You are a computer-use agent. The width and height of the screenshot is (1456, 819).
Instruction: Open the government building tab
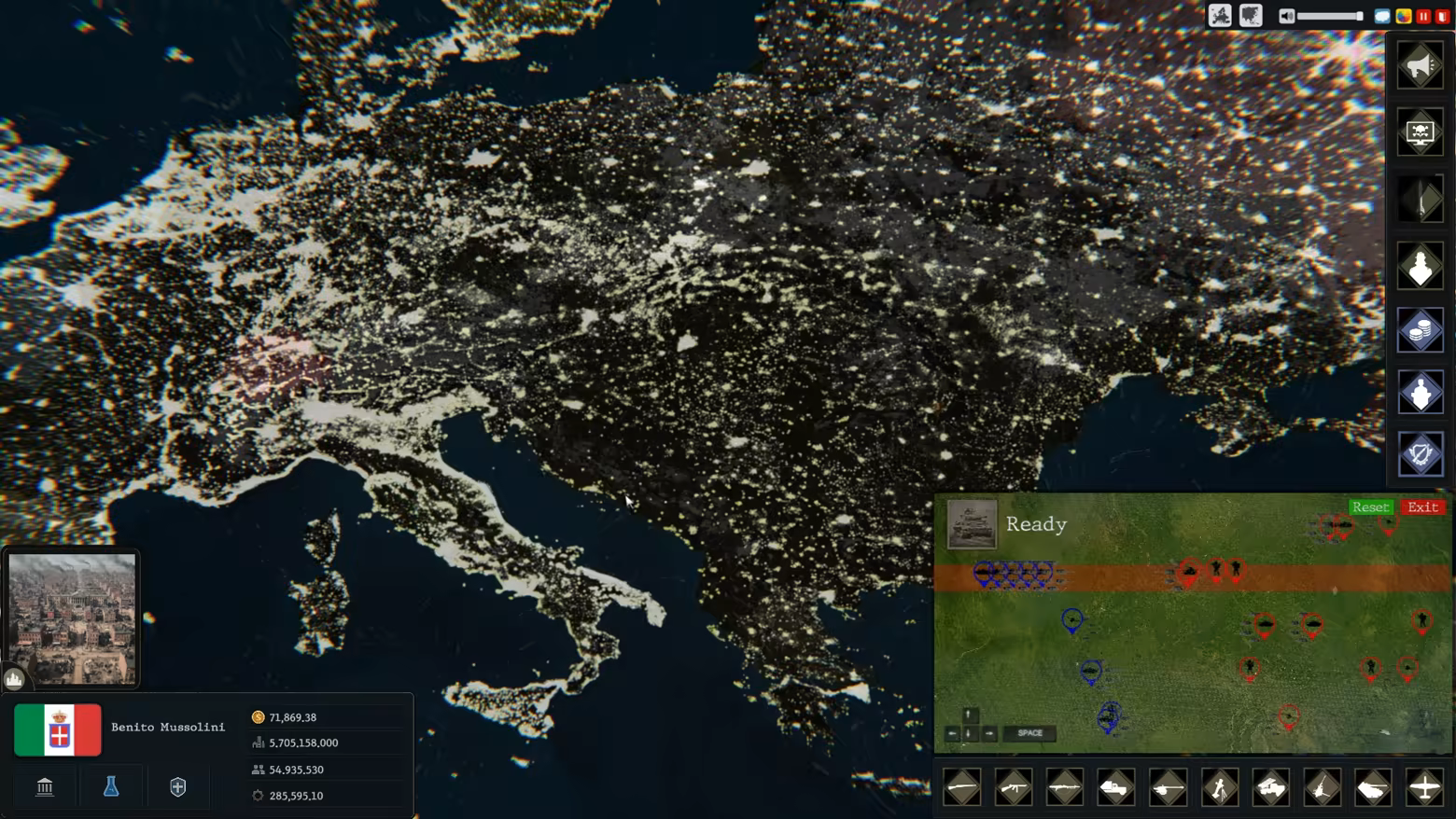pos(45,787)
